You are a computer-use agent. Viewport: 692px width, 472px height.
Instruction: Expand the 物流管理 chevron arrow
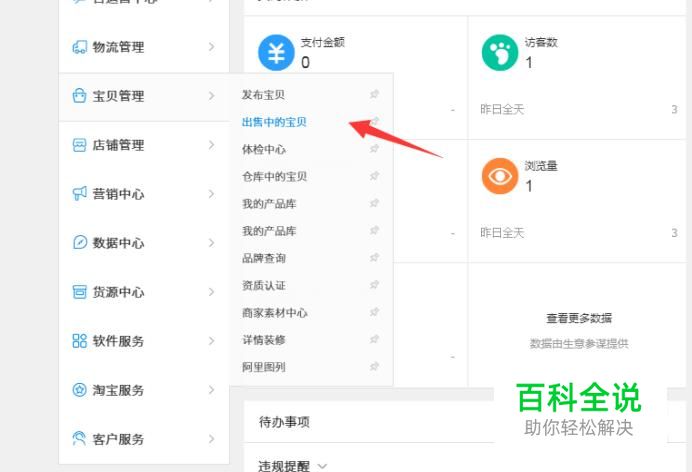click(211, 47)
